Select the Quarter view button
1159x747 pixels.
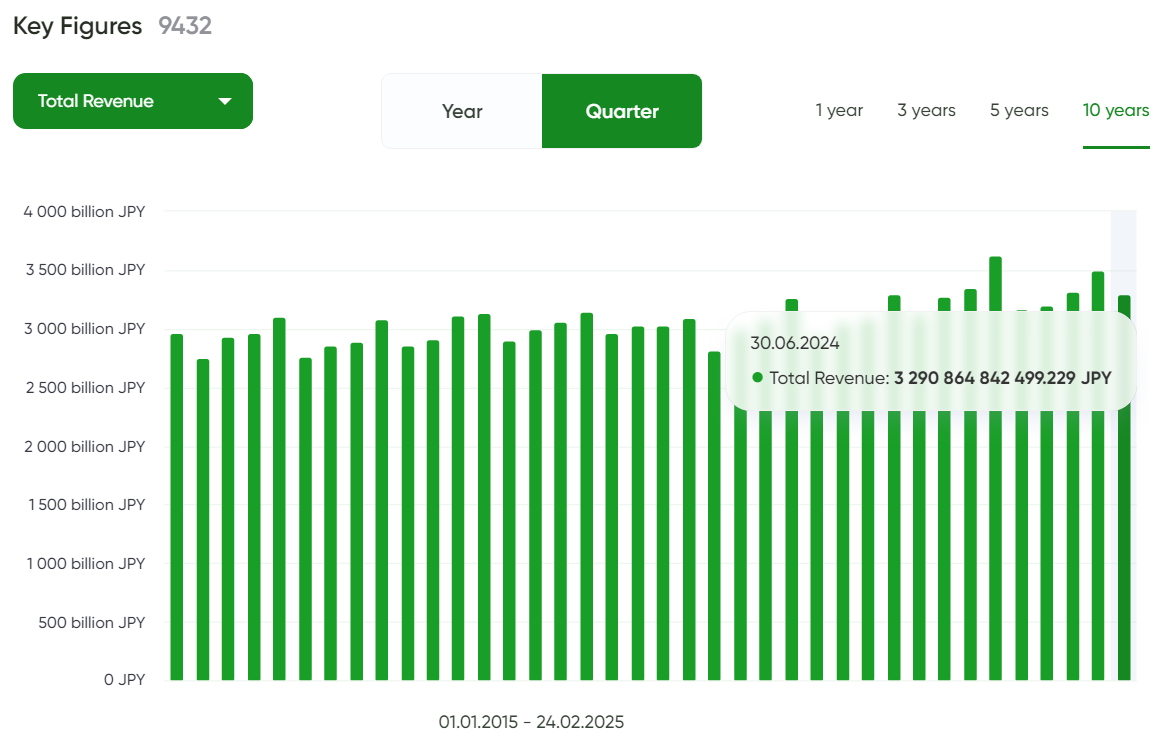tap(622, 112)
